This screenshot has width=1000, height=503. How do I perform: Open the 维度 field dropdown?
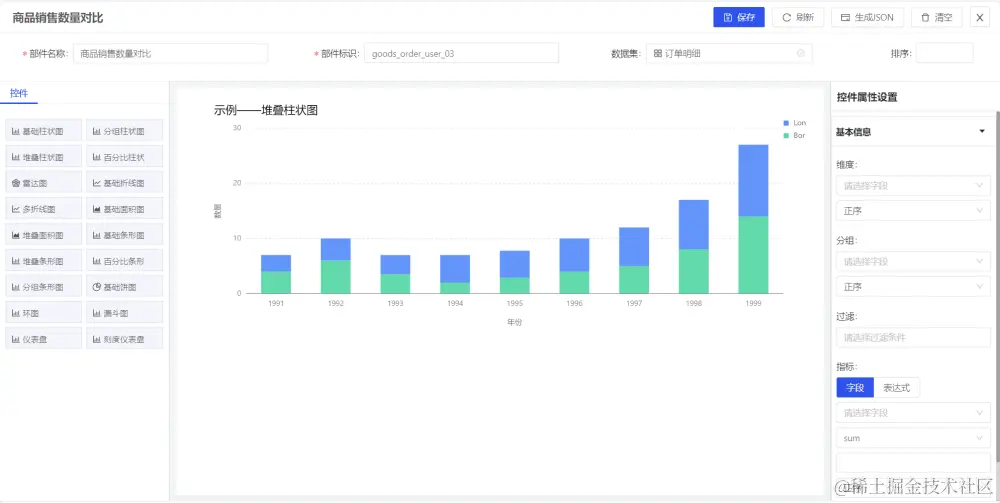(913, 186)
